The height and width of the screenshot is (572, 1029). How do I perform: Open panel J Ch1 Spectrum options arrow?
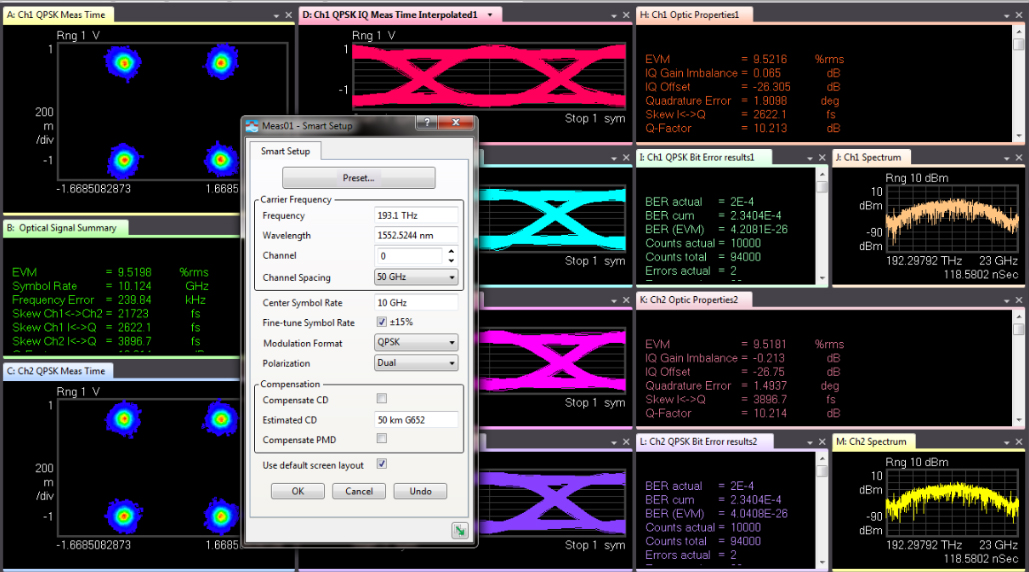pyautogui.click(x=1007, y=157)
